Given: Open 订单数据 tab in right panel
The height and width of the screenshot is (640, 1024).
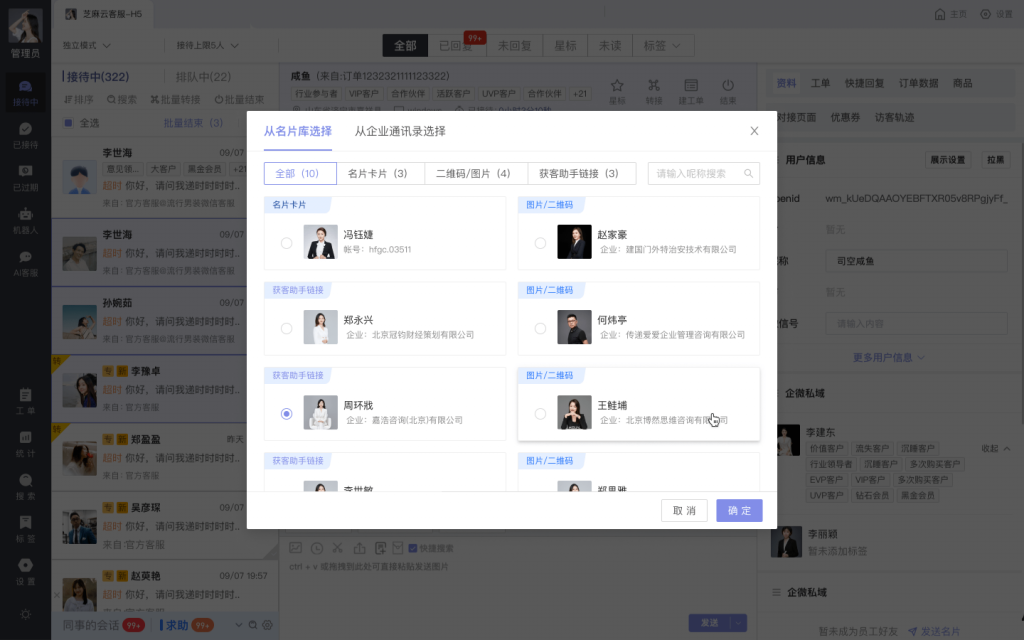Looking at the screenshot, I should tap(918, 83).
